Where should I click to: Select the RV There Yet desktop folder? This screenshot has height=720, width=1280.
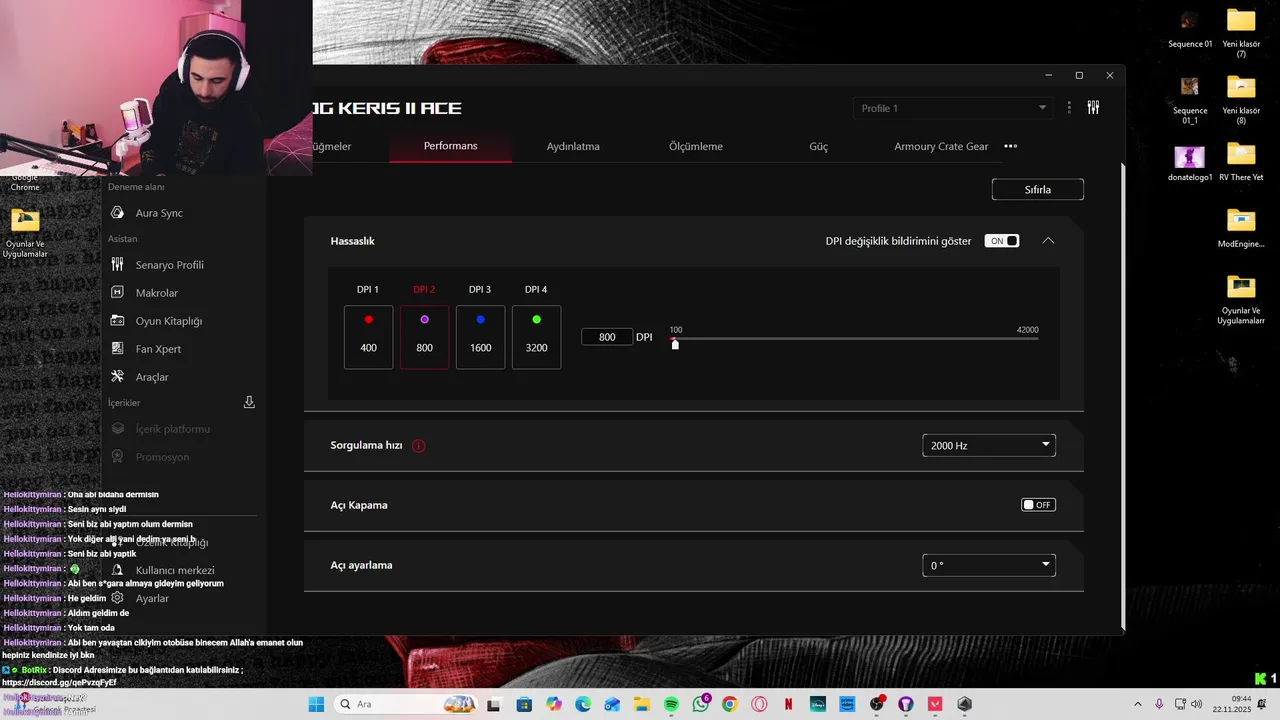1241,163
